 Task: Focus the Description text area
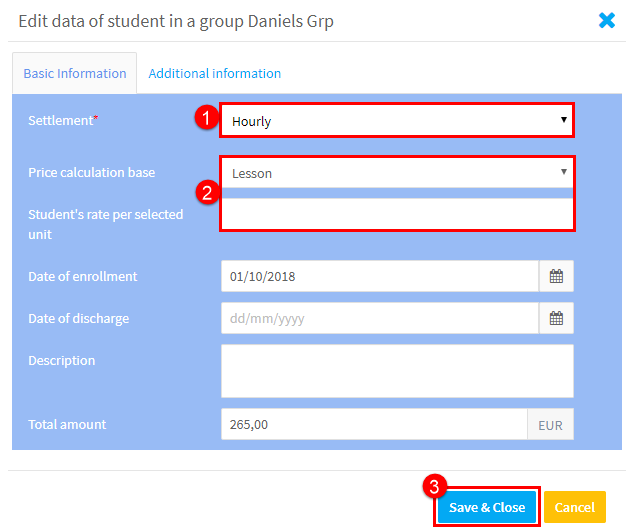point(397,371)
